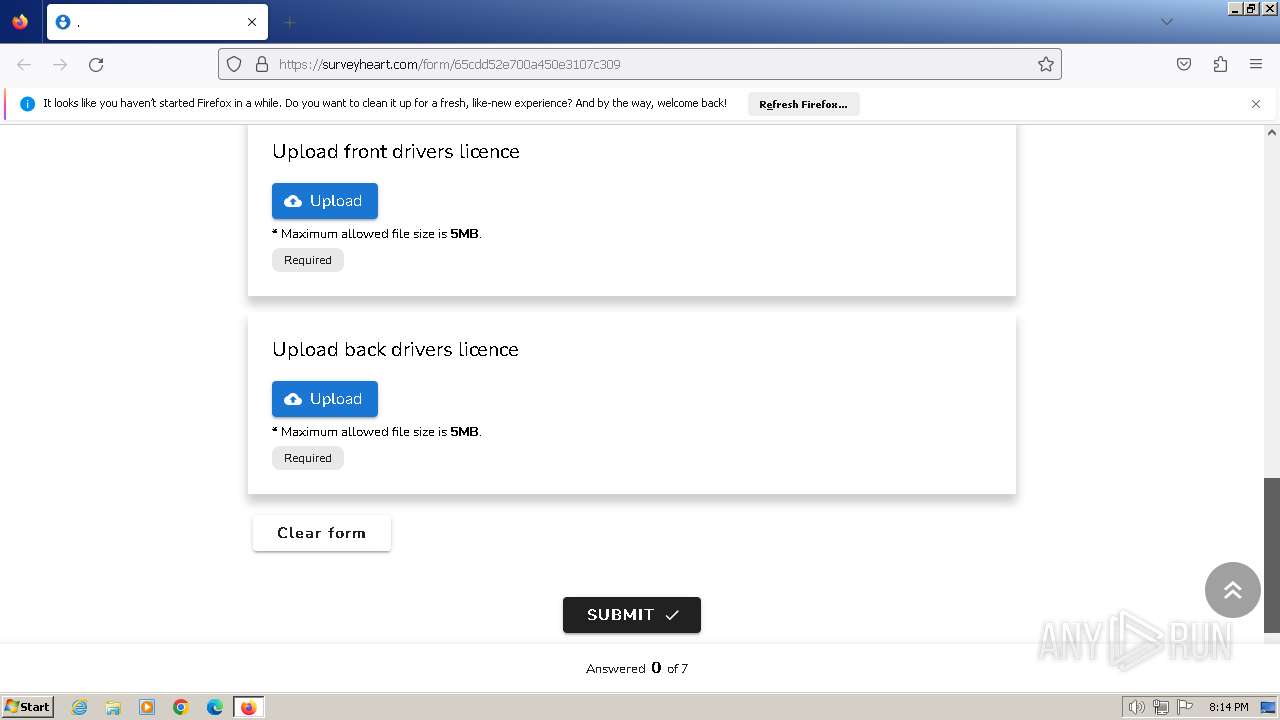Click Show desktop icon at taskbar end
Image resolution: width=1280 pixels, height=720 pixels.
click(x=1268, y=707)
